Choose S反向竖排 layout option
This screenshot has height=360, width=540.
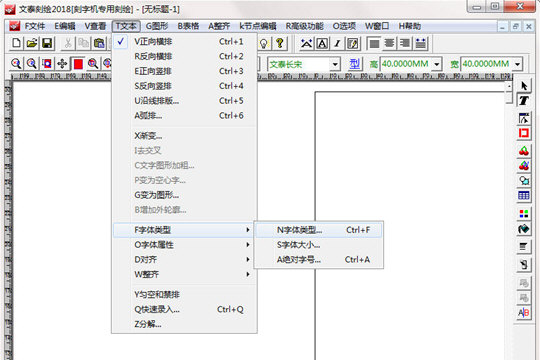185,86
